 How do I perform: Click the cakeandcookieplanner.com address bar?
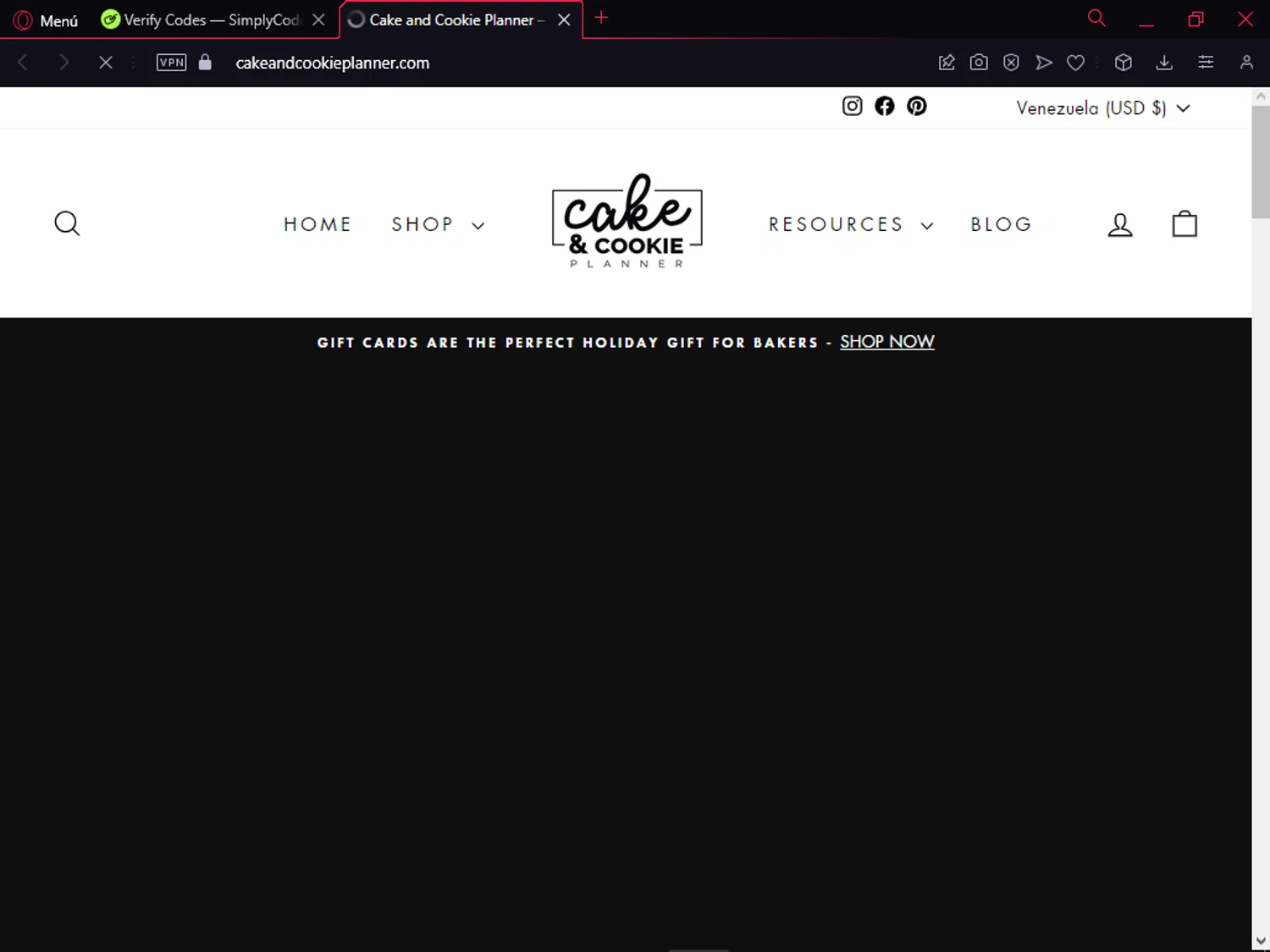point(332,63)
